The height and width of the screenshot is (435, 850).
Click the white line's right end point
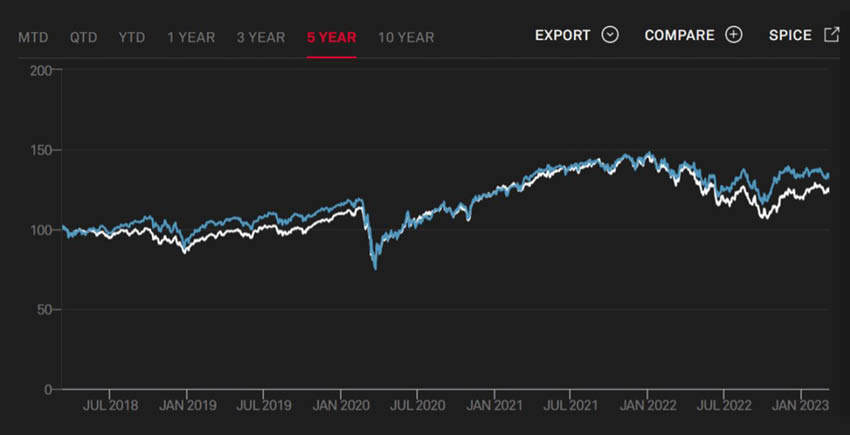pyautogui.click(x=828, y=189)
